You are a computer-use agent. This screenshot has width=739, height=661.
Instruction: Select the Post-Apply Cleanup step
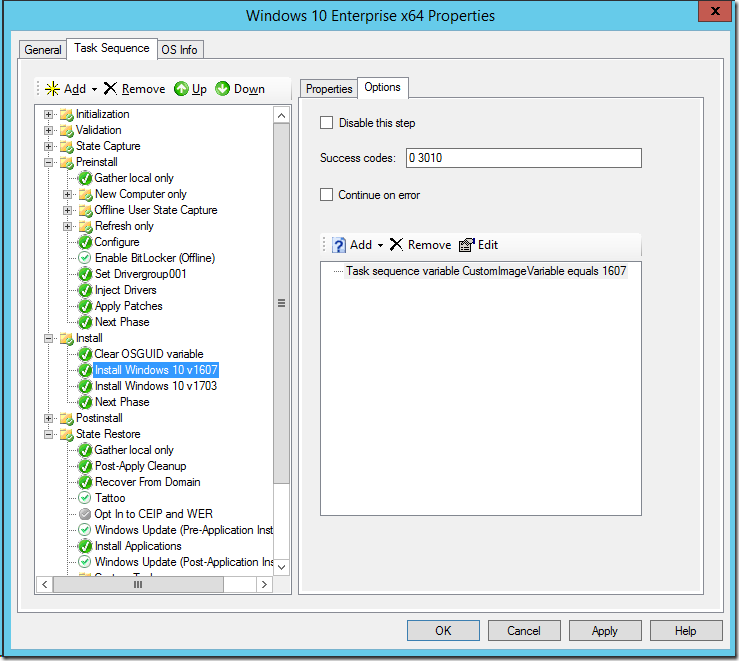pos(140,466)
